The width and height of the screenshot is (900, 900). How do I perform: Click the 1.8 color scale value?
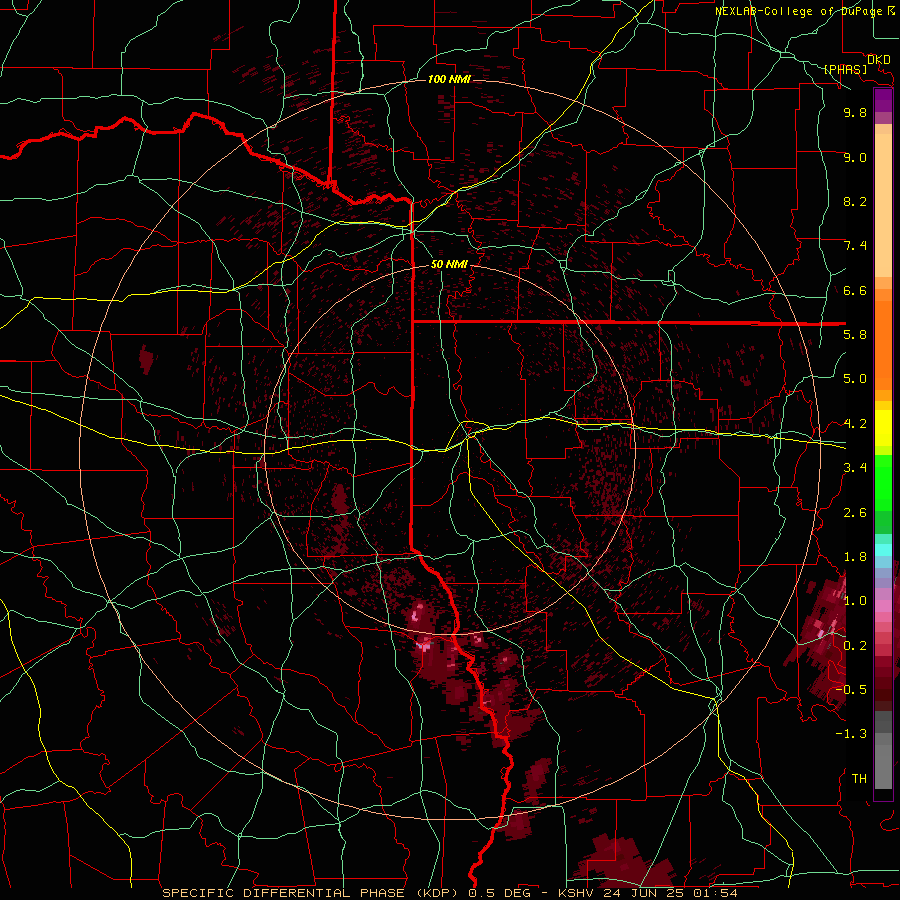(x=855, y=557)
